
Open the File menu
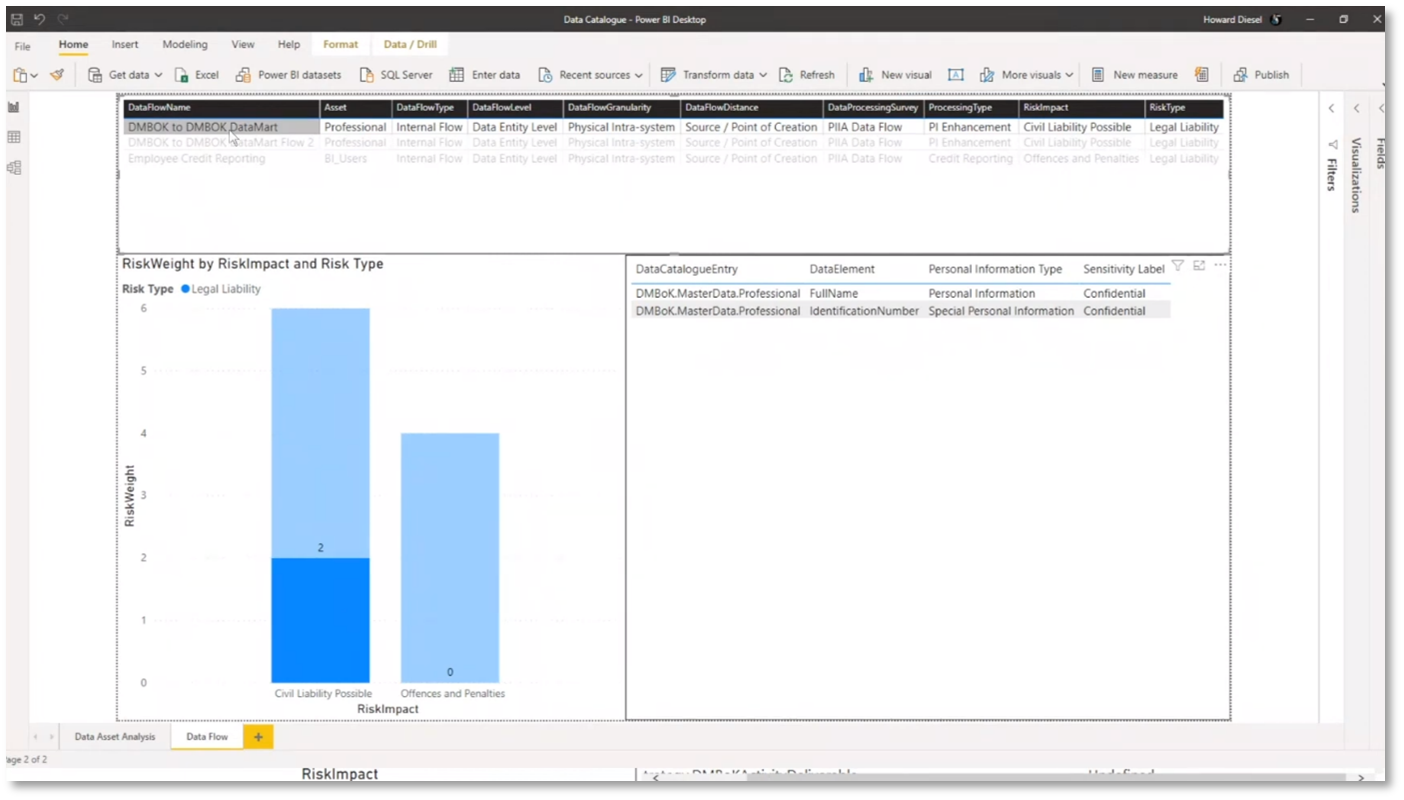tap(22, 46)
